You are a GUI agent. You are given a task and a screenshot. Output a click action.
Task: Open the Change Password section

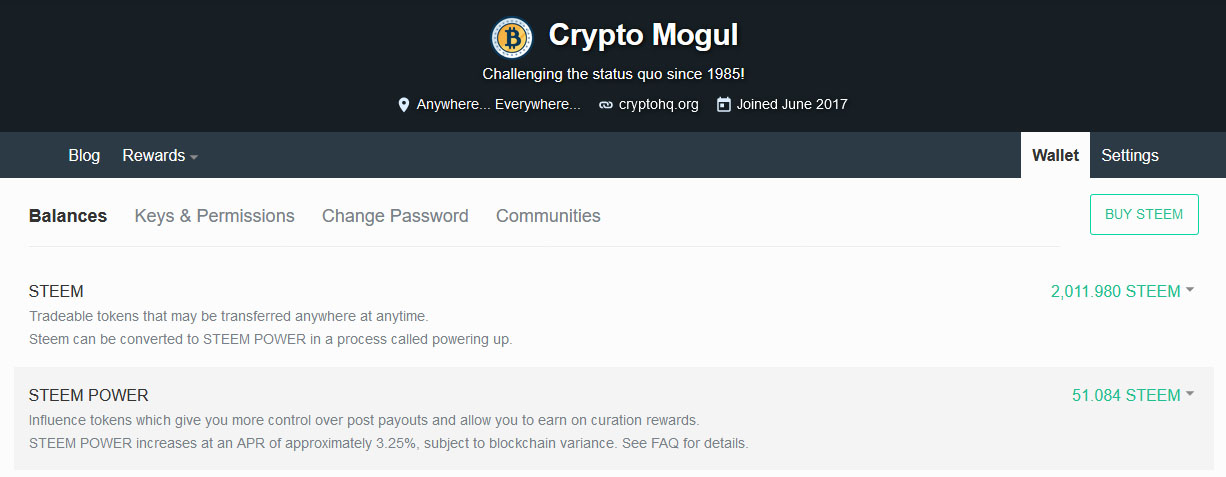pos(395,216)
